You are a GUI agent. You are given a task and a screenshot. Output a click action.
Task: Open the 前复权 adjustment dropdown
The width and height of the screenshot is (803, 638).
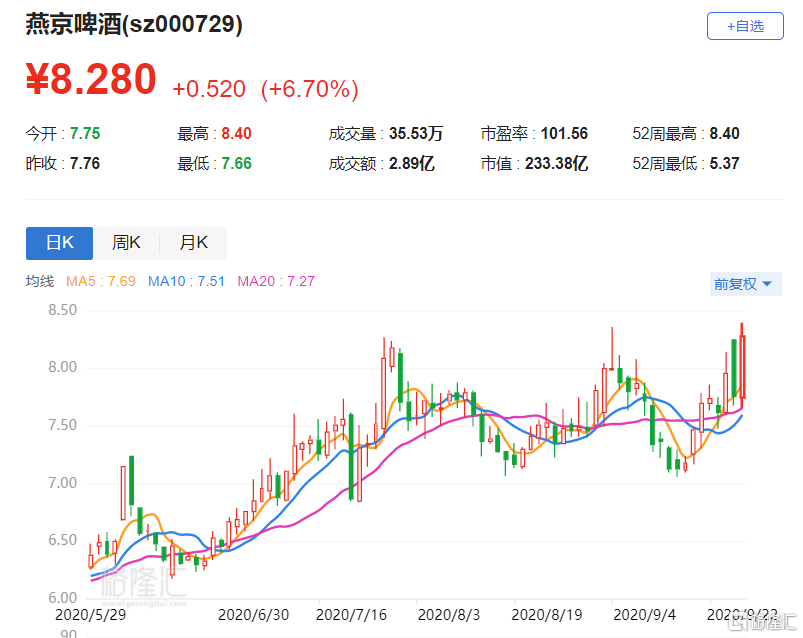click(x=745, y=284)
